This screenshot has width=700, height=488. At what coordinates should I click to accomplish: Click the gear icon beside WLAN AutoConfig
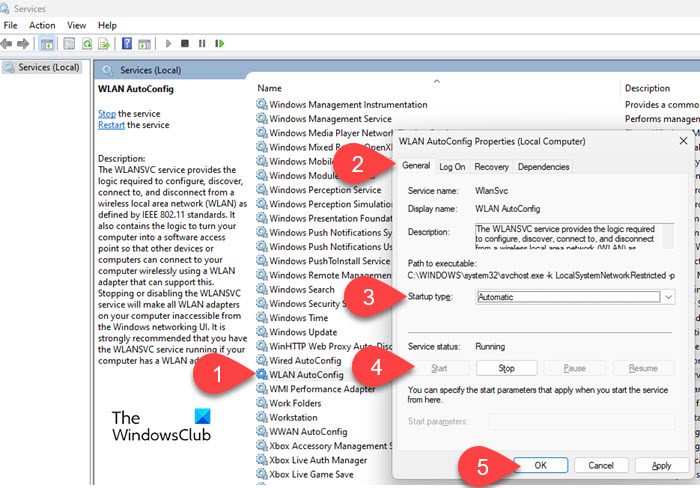coord(262,375)
